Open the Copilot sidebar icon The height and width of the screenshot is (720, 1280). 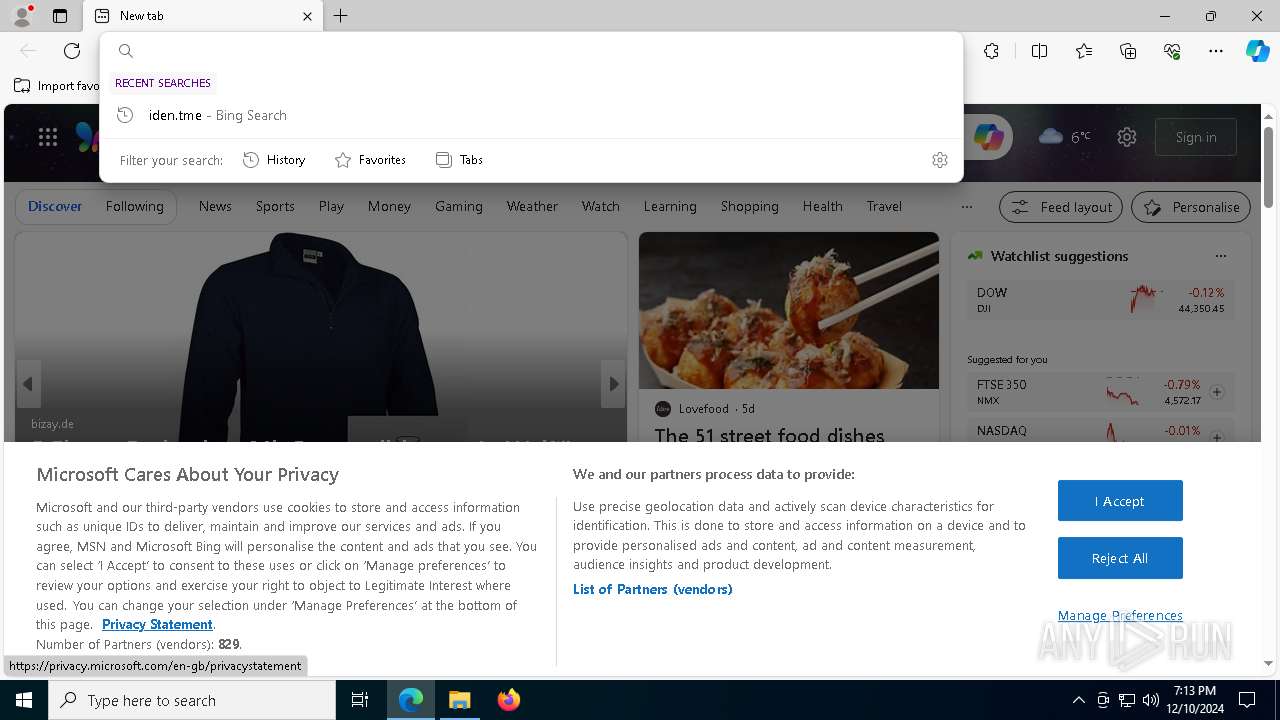click(x=1257, y=51)
